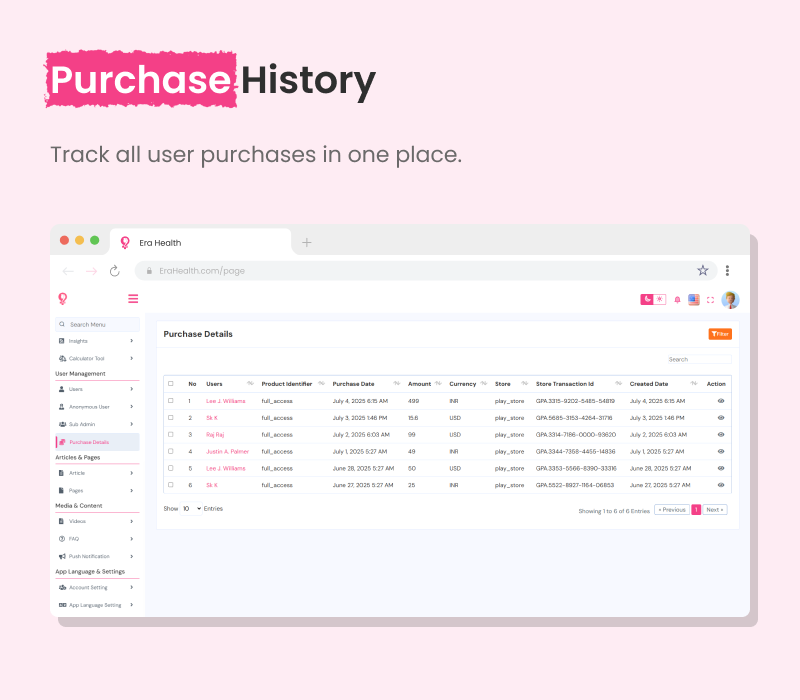Tick the checkbox for row 1
This screenshot has height=700, width=800.
(x=171, y=401)
